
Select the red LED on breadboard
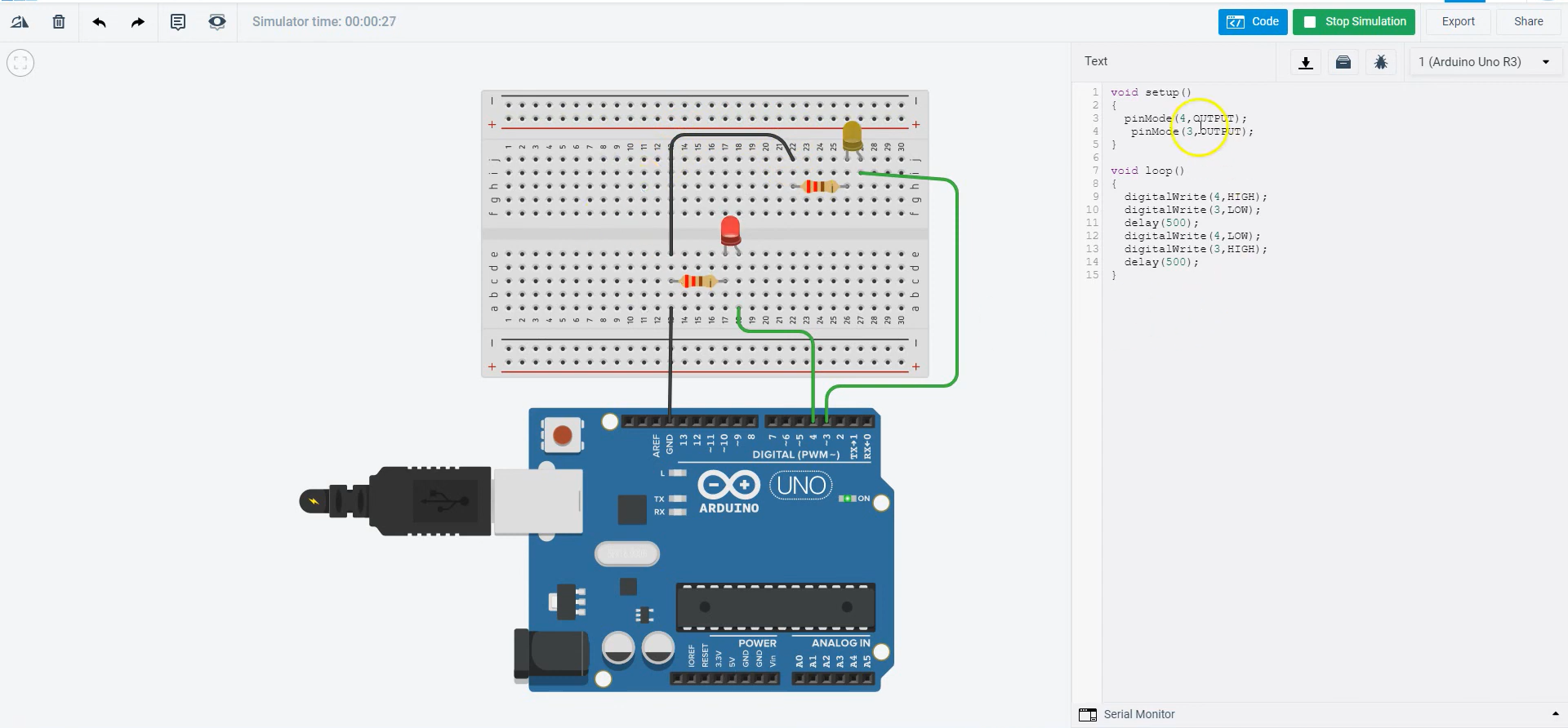point(731,231)
